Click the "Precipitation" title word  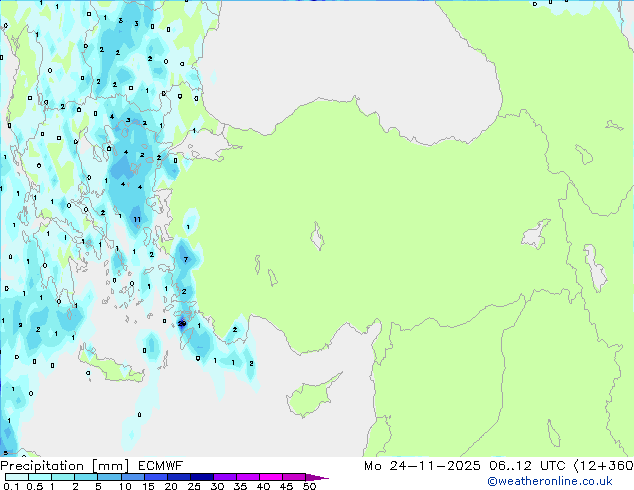42,466
